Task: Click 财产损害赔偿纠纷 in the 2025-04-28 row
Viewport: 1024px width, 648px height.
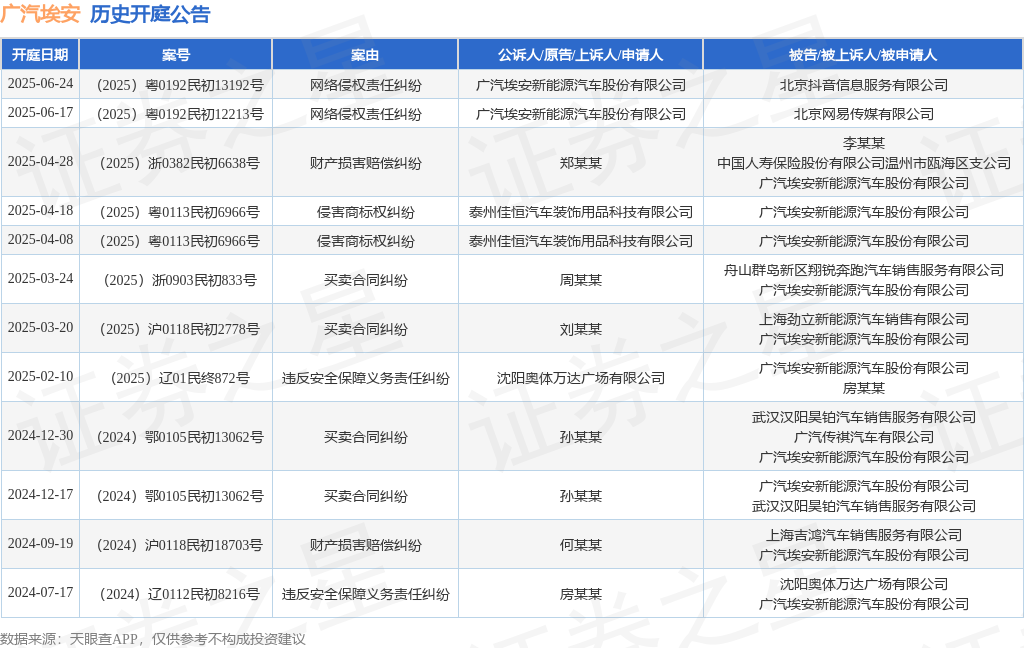Action: (x=366, y=163)
